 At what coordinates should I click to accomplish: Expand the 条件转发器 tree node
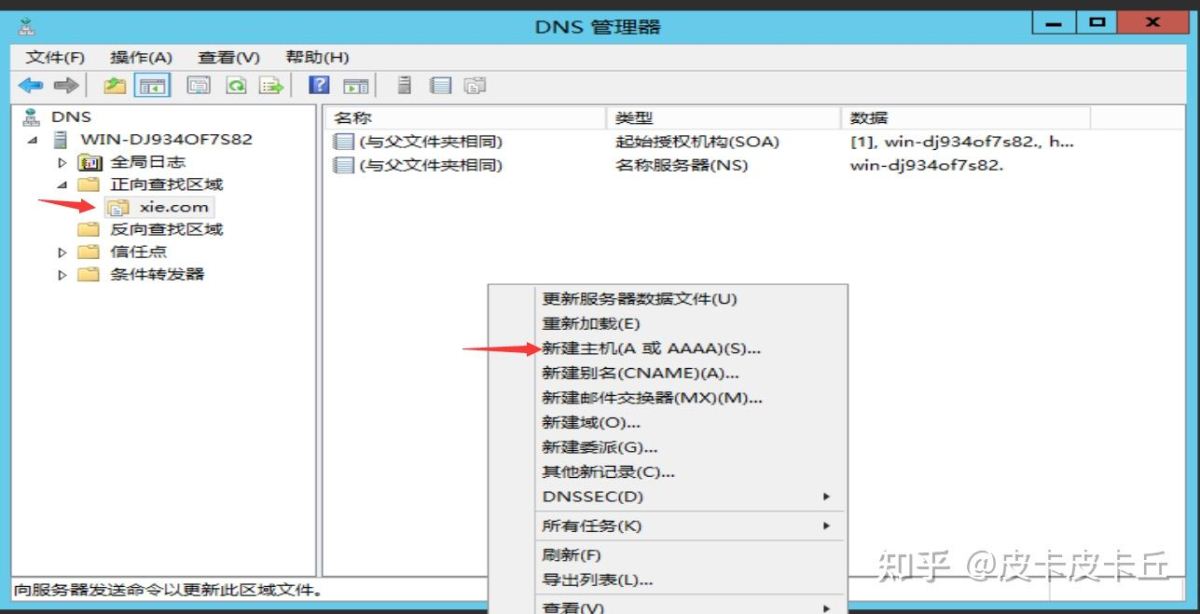62,275
